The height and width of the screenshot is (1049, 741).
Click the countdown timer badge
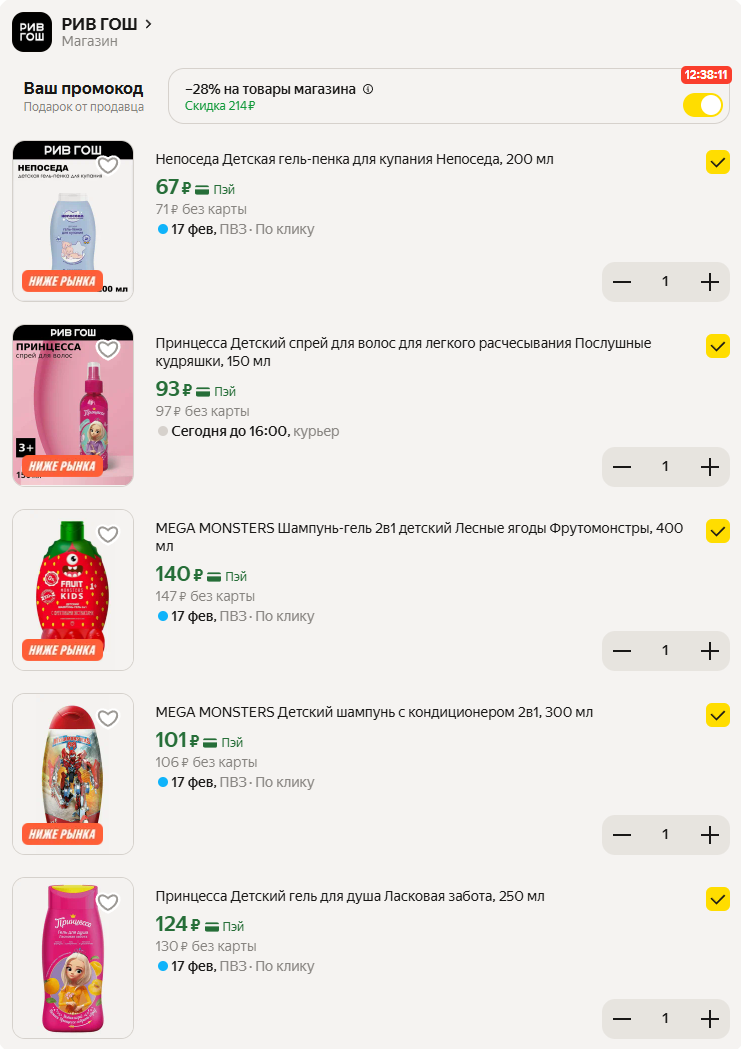(705, 75)
